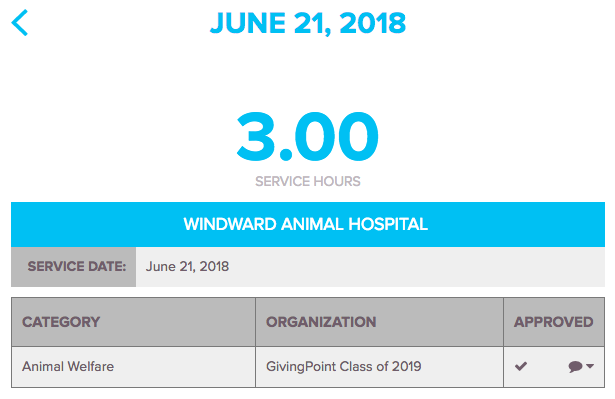The image size is (615, 399).
Task: Click the approved checkmark icon
Action: (521, 366)
